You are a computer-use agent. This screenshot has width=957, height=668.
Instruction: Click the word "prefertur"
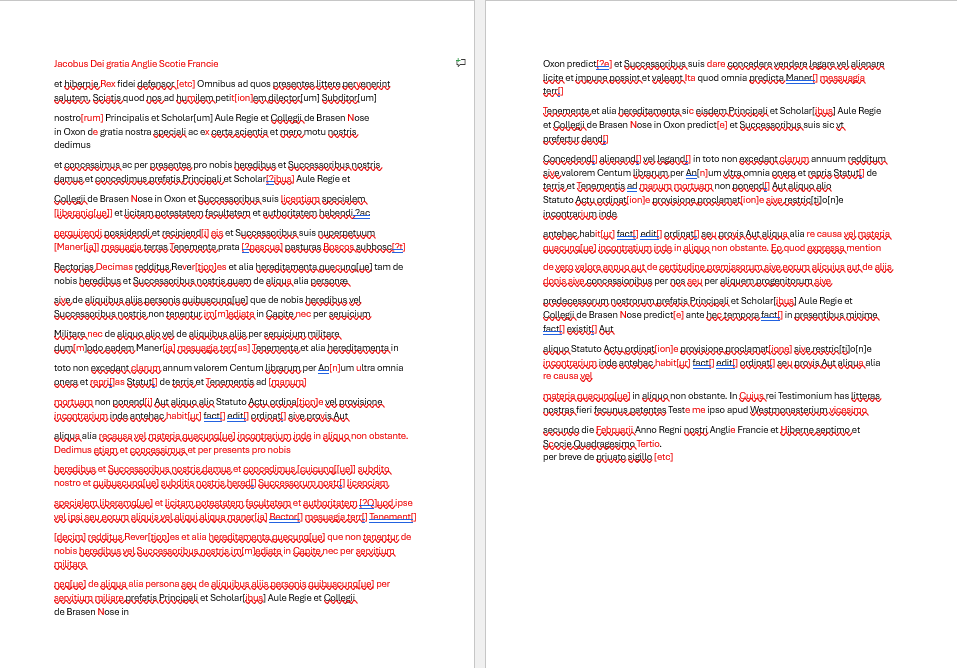[x=561, y=139]
